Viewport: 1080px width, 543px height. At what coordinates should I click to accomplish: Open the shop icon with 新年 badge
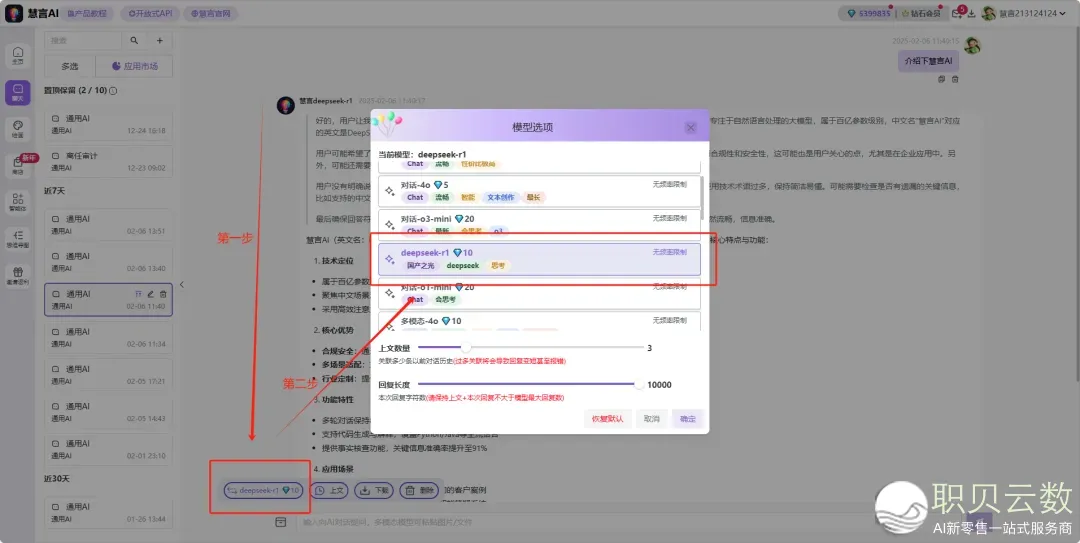[x=18, y=165]
